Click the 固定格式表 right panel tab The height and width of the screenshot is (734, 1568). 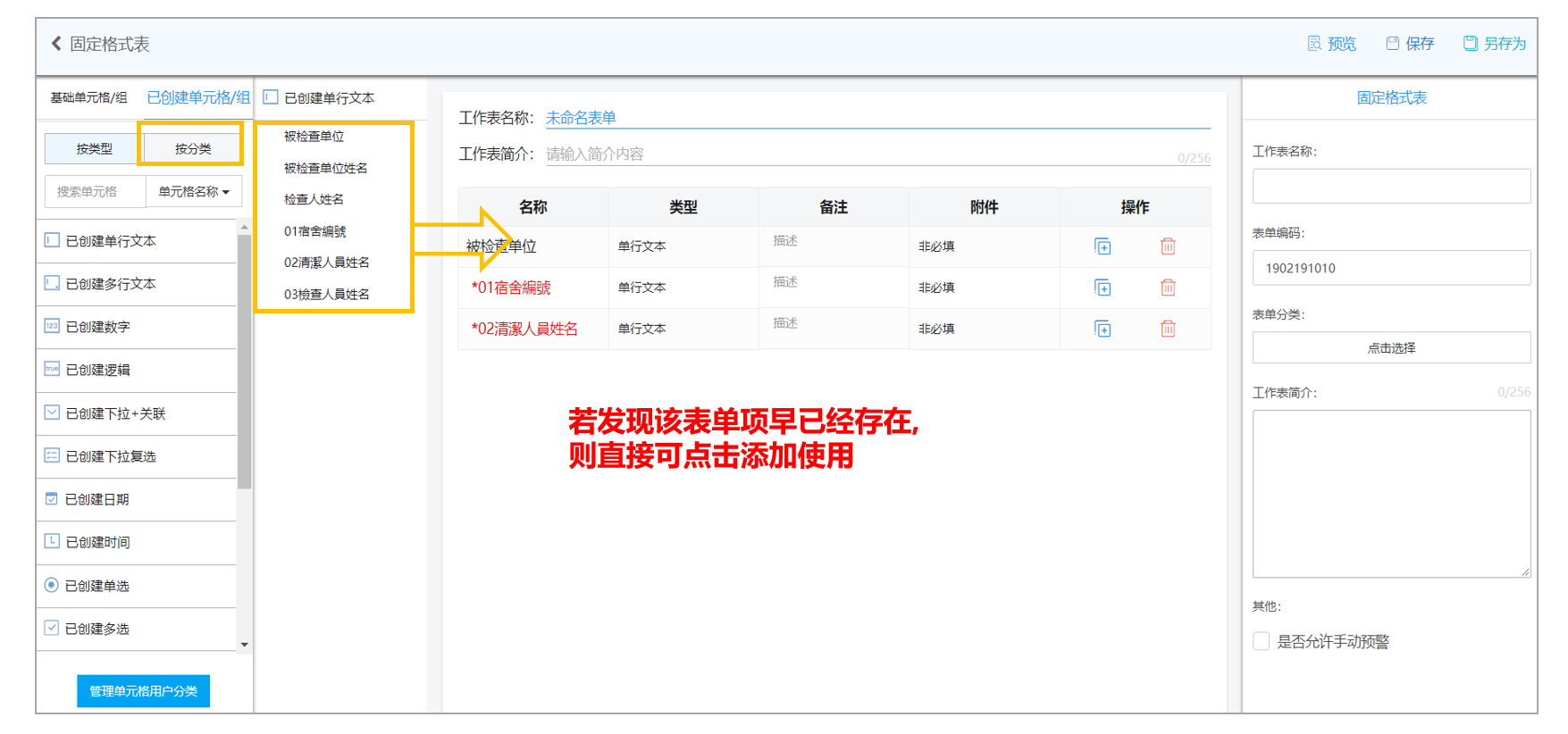click(x=1391, y=97)
